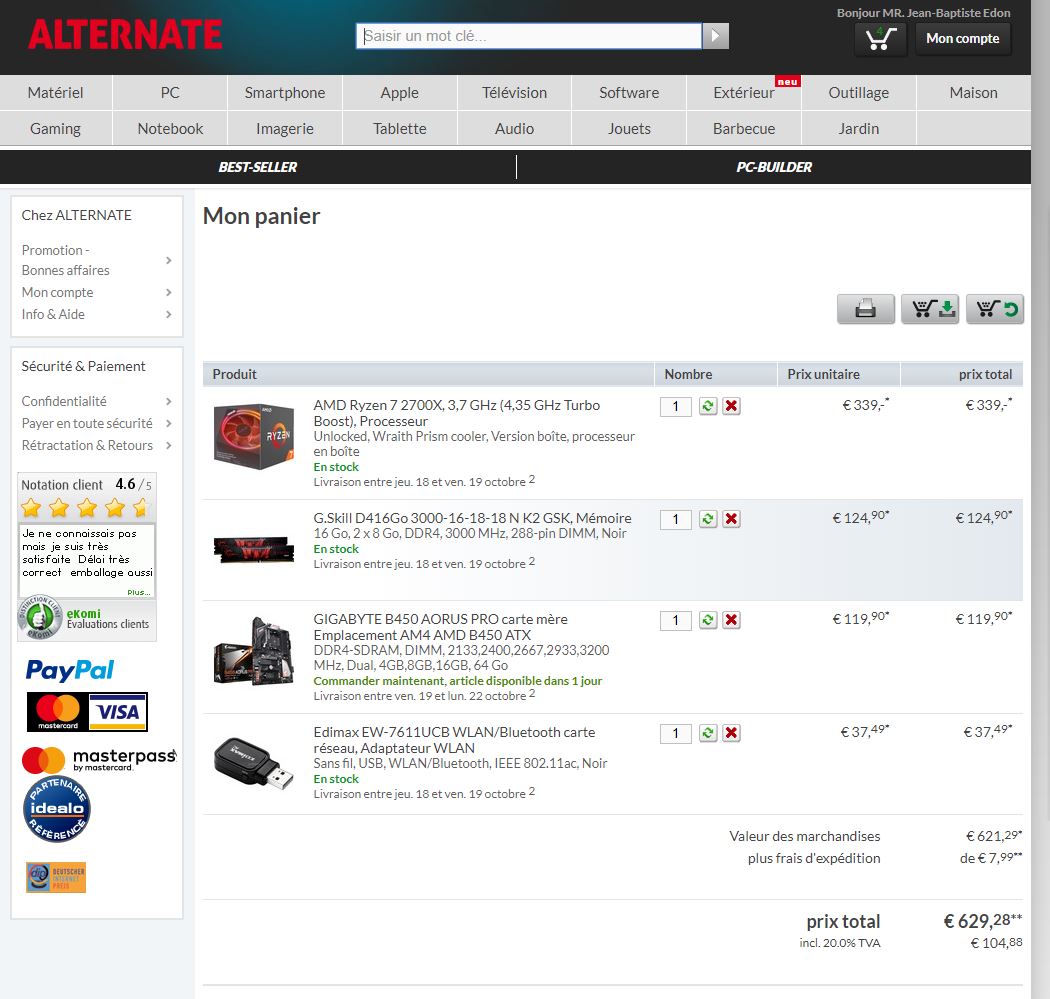Viewport: 1050px width, 999px height.
Task: Click the quantity field for Edimax adapter
Action: coord(676,734)
